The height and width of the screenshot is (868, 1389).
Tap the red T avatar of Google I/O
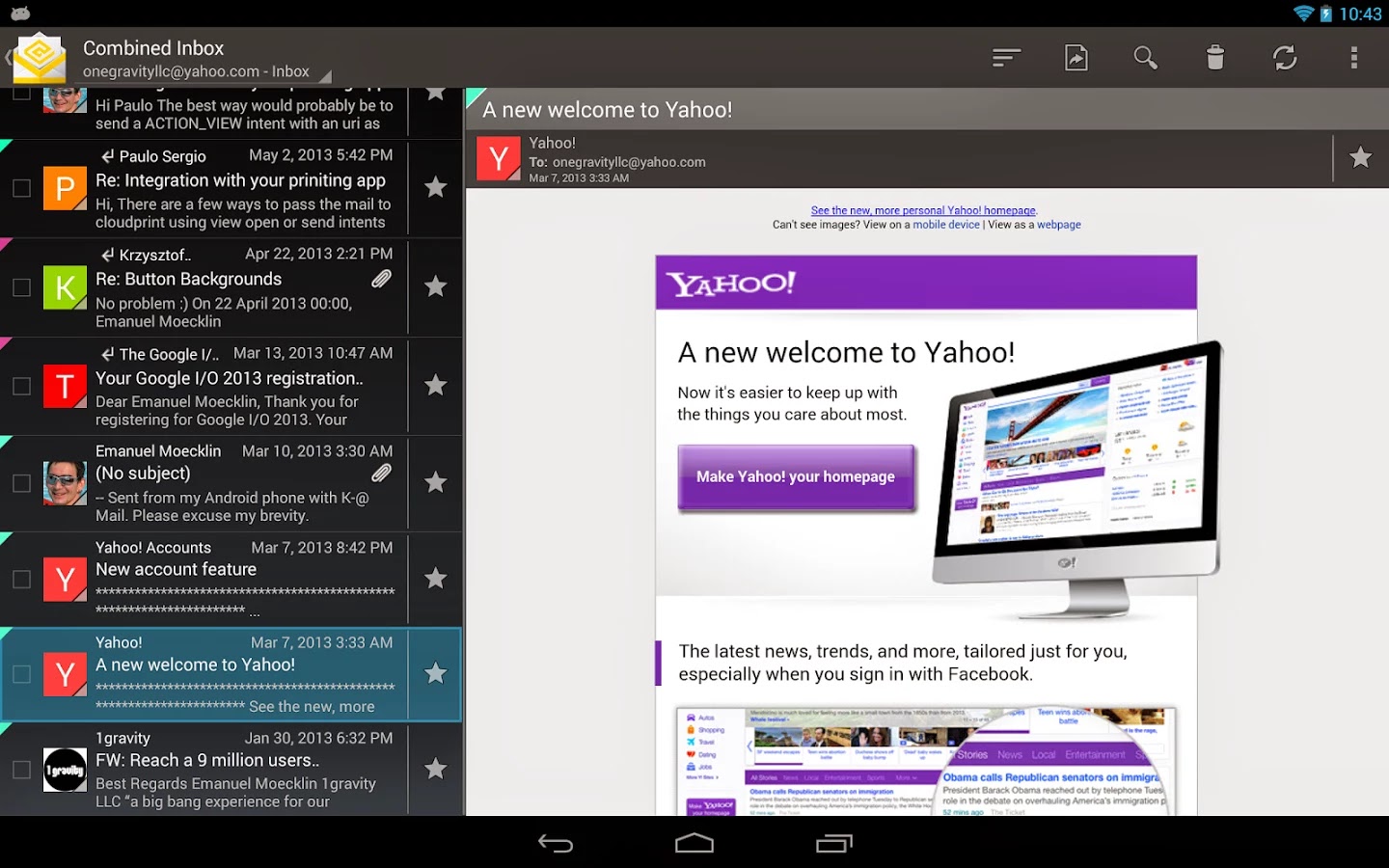click(65, 386)
